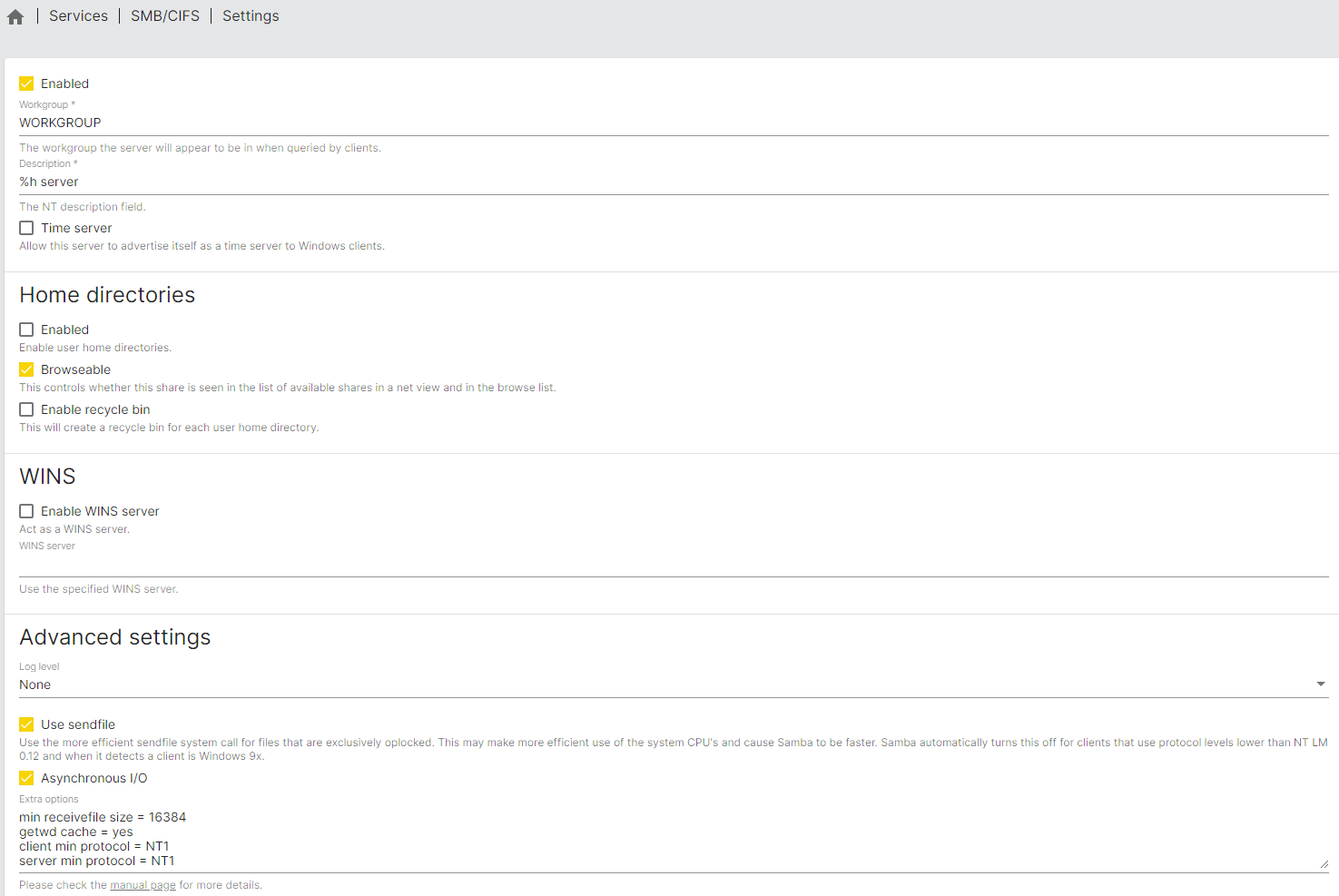1339x896 pixels.
Task: Toggle the Browseable checkbox
Action: pos(26,369)
